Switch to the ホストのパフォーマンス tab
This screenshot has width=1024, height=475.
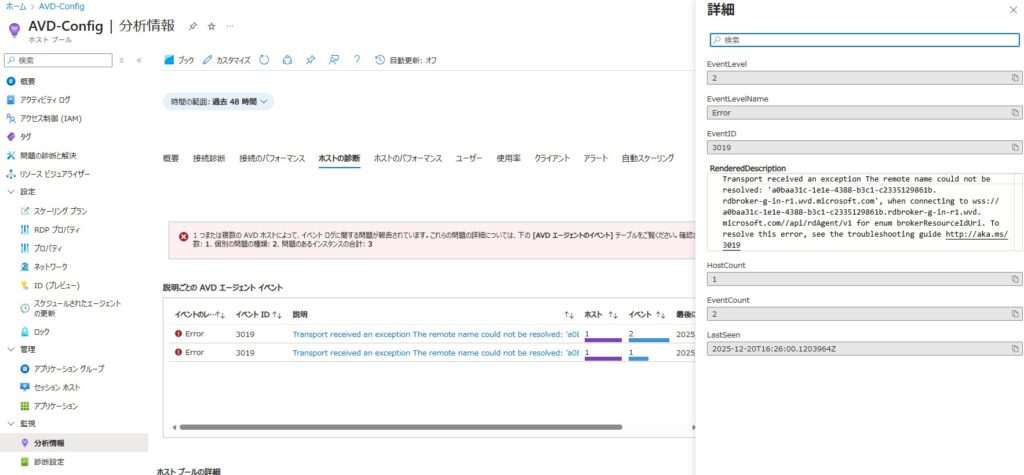(407, 158)
